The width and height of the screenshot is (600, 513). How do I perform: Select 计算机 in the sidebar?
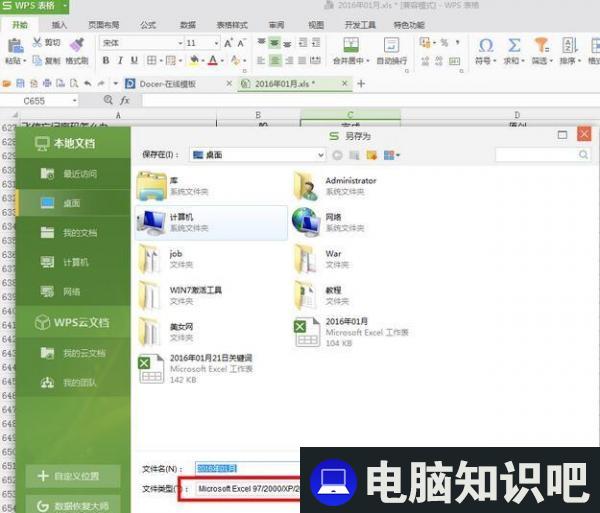coord(73,262)
